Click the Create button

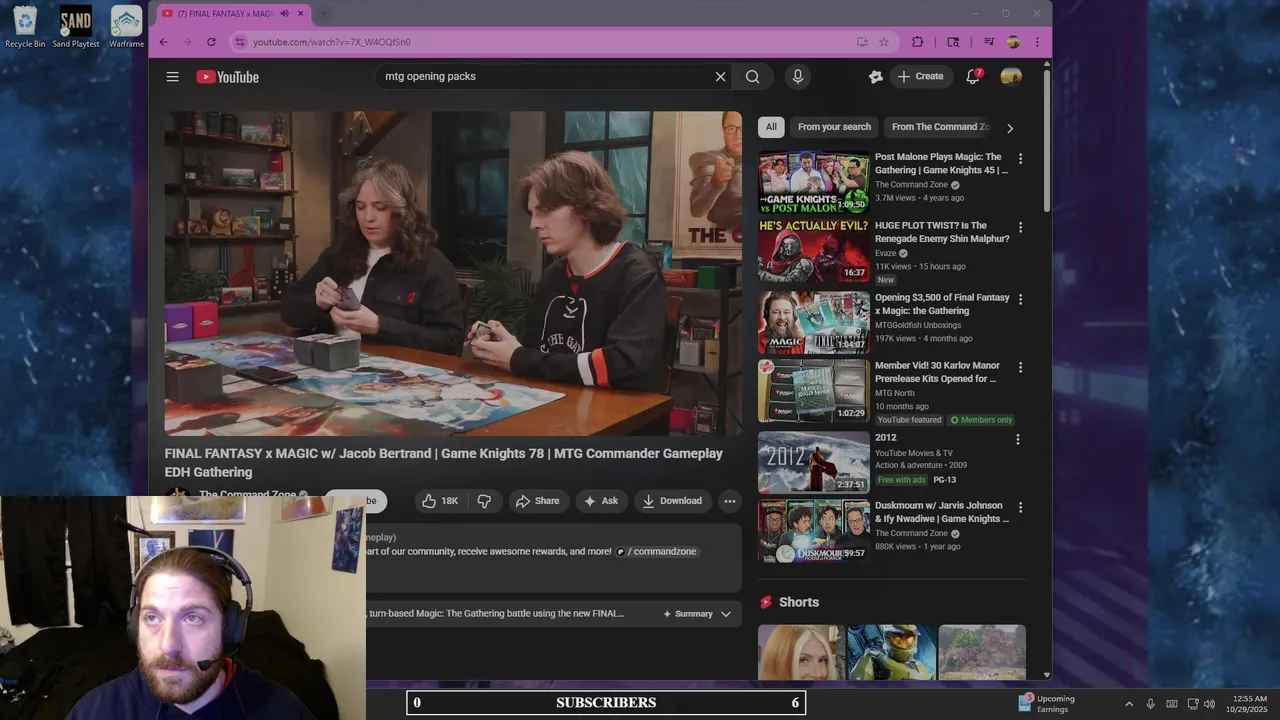pyautogui.click(x=920, y=77)
